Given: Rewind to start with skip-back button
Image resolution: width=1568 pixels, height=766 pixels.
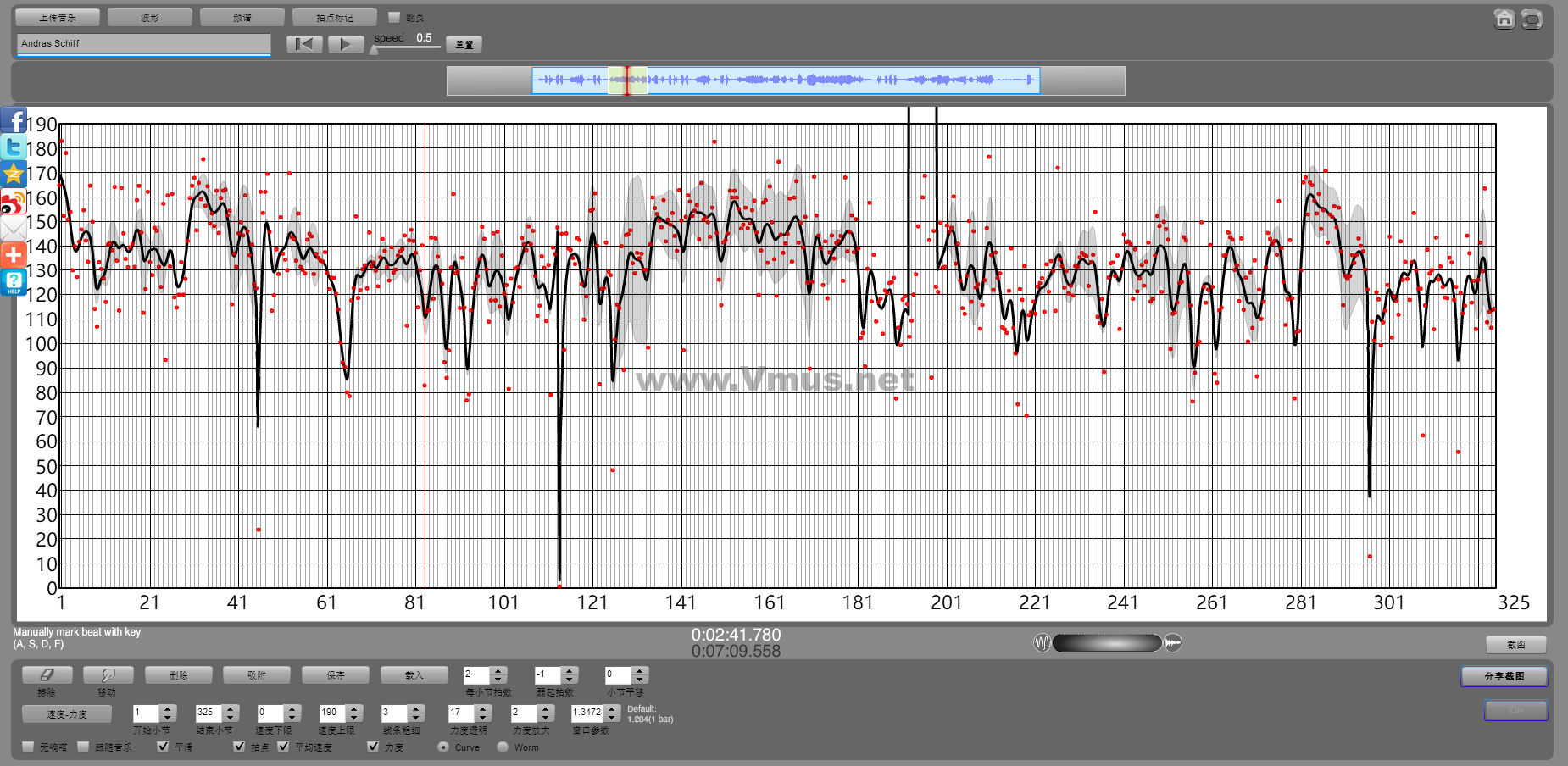Looking at the screenshot, I should 304,44.
